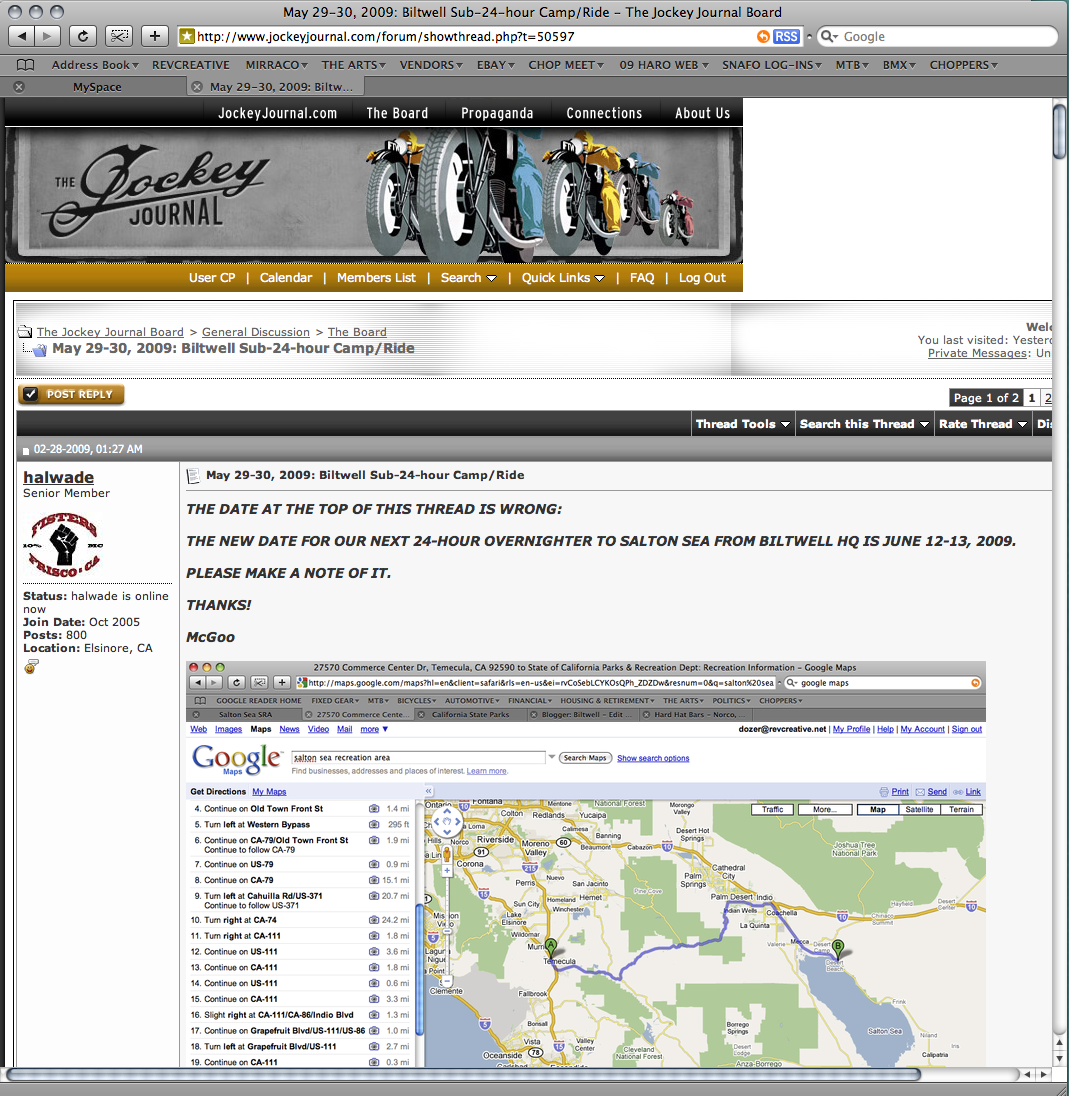Follow the General Discussion breadcrumb link
Screen dimensions: 1069x1096
click(x=256, y=332)
